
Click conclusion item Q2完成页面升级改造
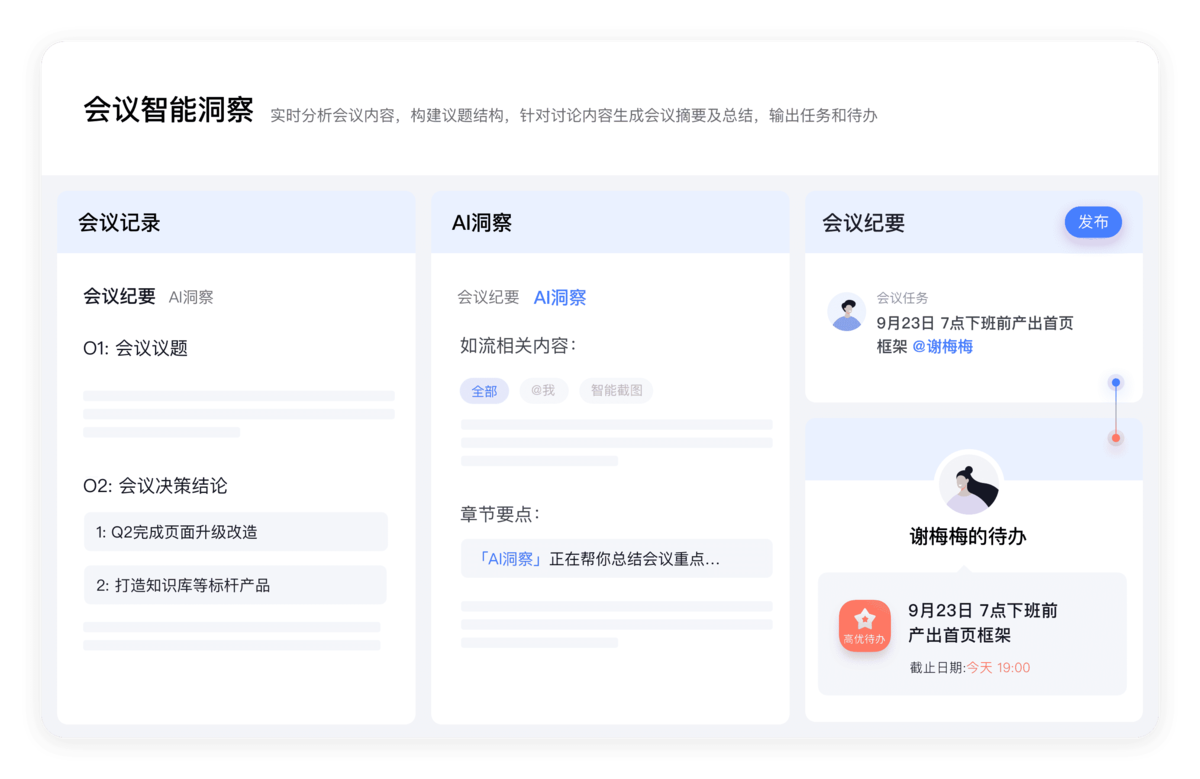[x=234, y=531]
